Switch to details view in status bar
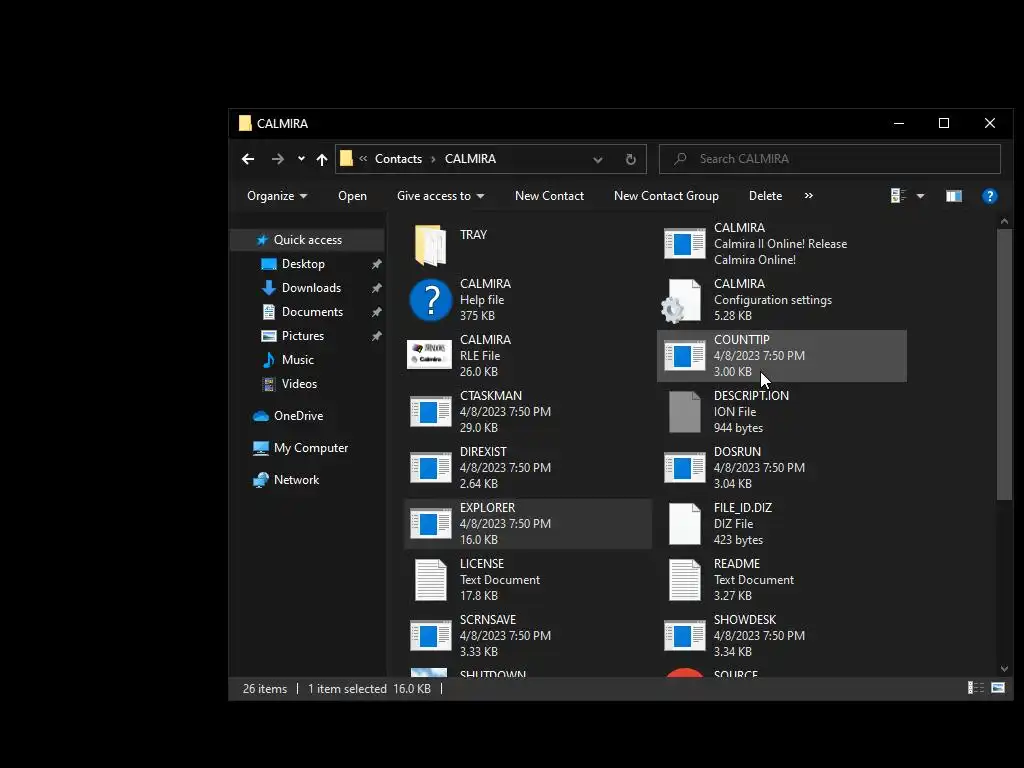This screenshot has width=1024, height=768. tap(975, 688)
